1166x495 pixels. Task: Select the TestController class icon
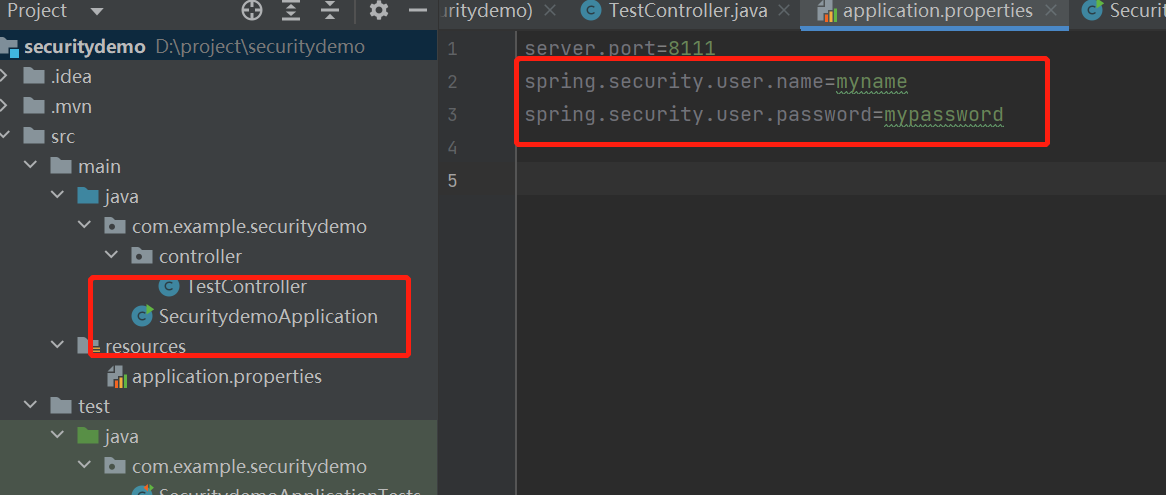click(x=169, y=287)
